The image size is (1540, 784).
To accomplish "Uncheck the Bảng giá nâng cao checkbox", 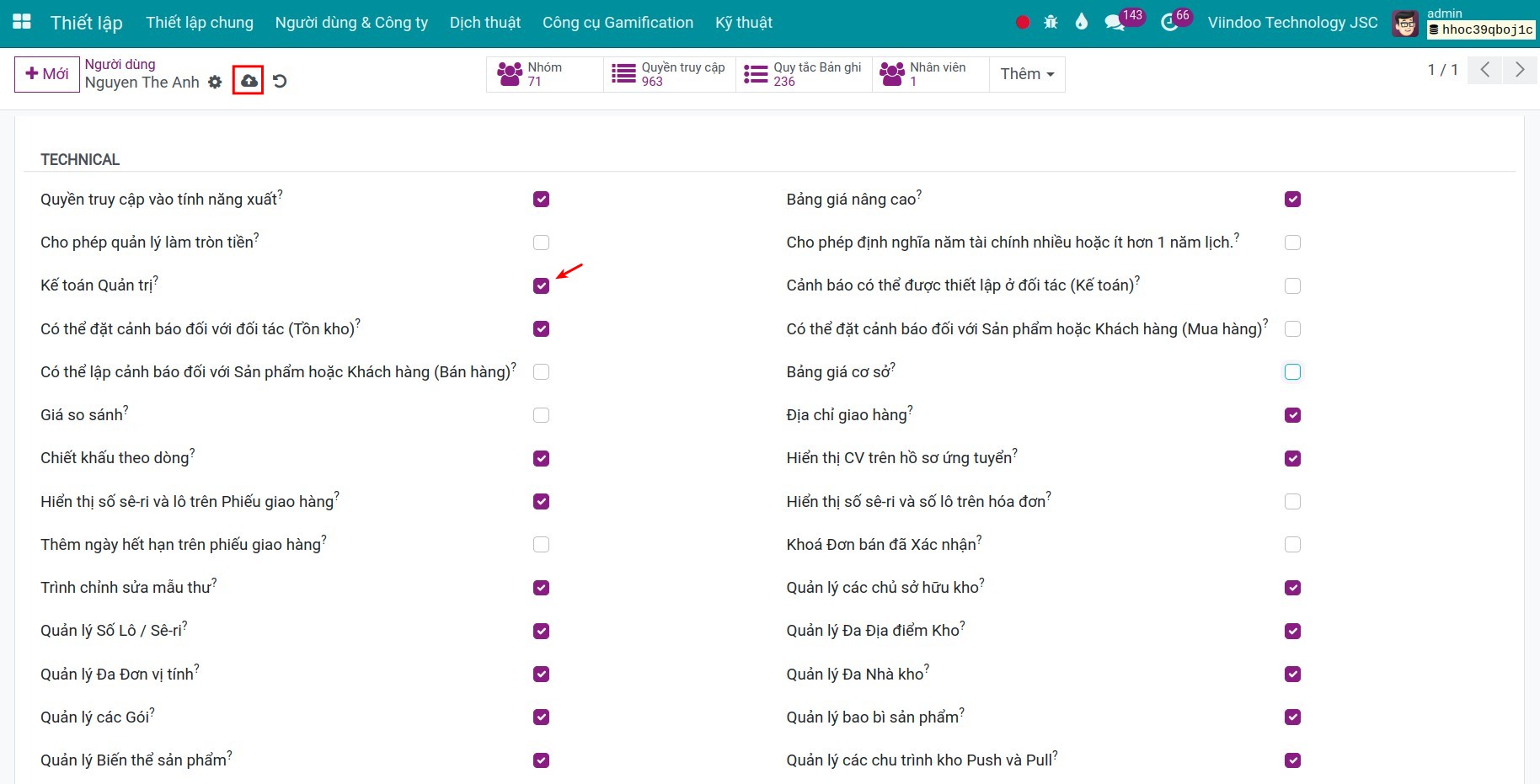I will [1292, 200].
